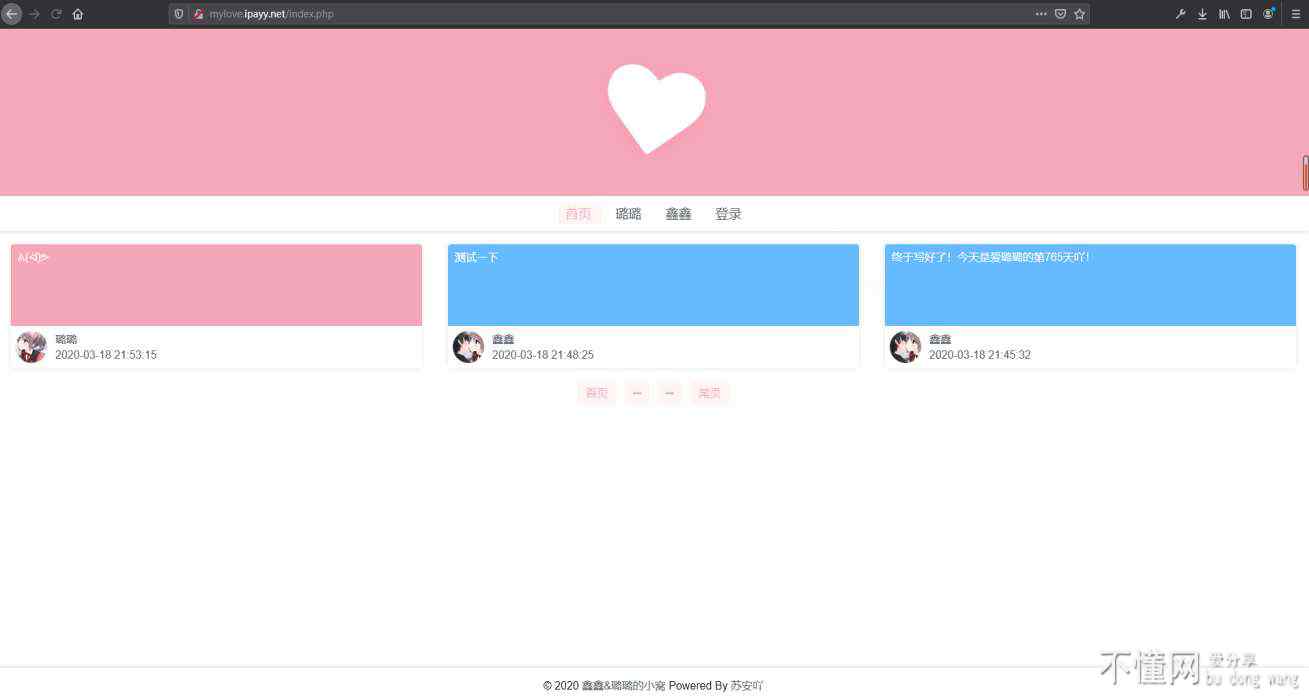Open the hamburger application menu
This screenshot has width=1309, height=700.
[x=1295, y=14]
